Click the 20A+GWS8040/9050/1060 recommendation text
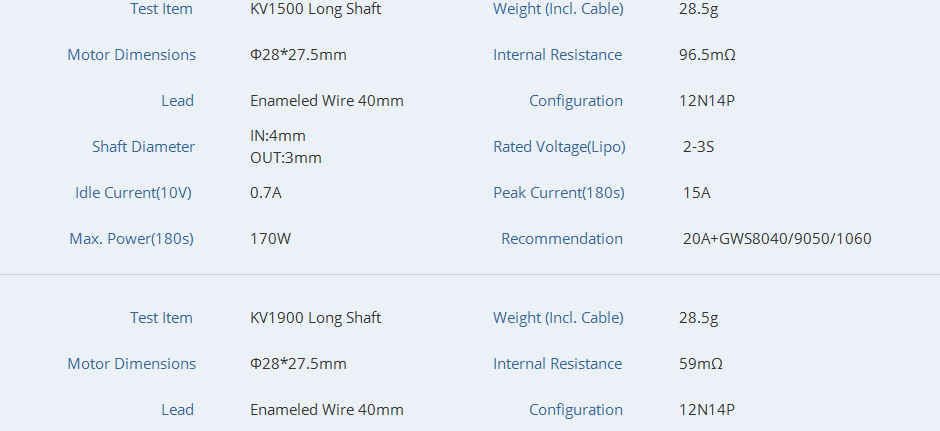Screen dimensions: 940x431 click(x=777, y=239)
